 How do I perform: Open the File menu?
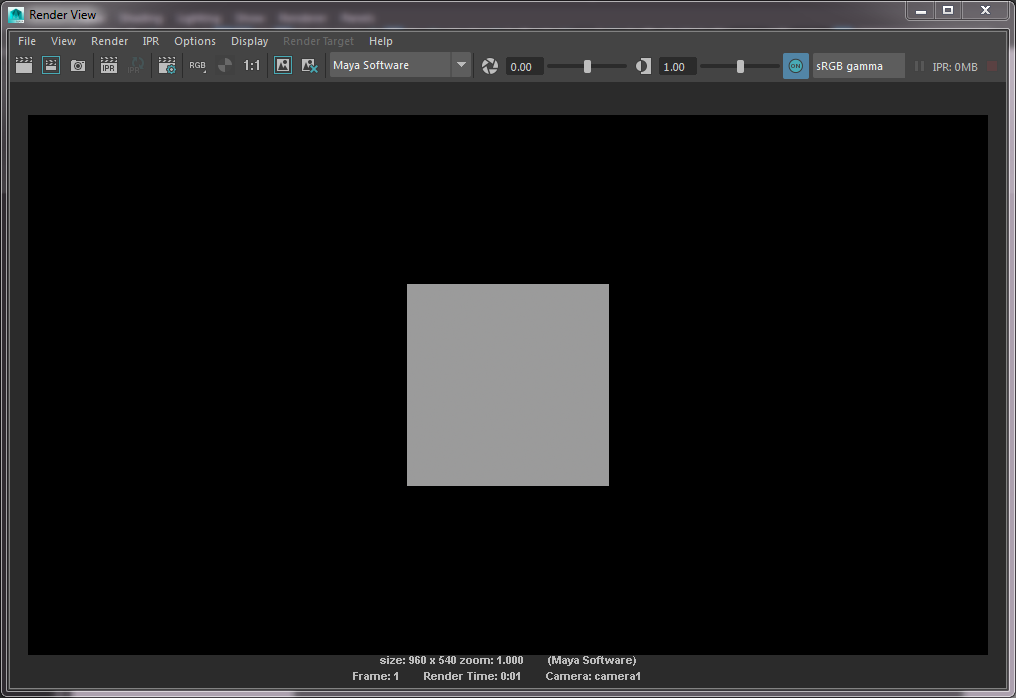tap(27, 41)
